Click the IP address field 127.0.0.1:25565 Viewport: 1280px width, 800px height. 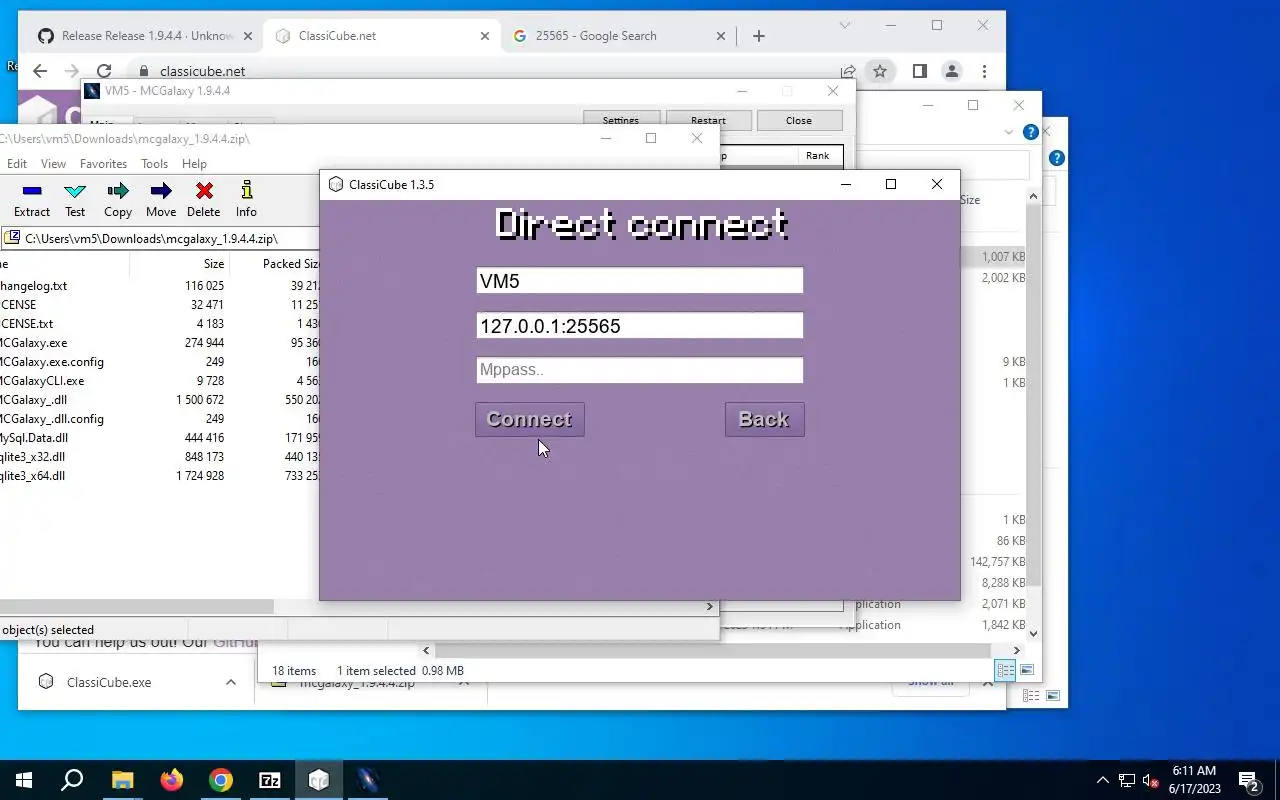[x=639, y=326]
